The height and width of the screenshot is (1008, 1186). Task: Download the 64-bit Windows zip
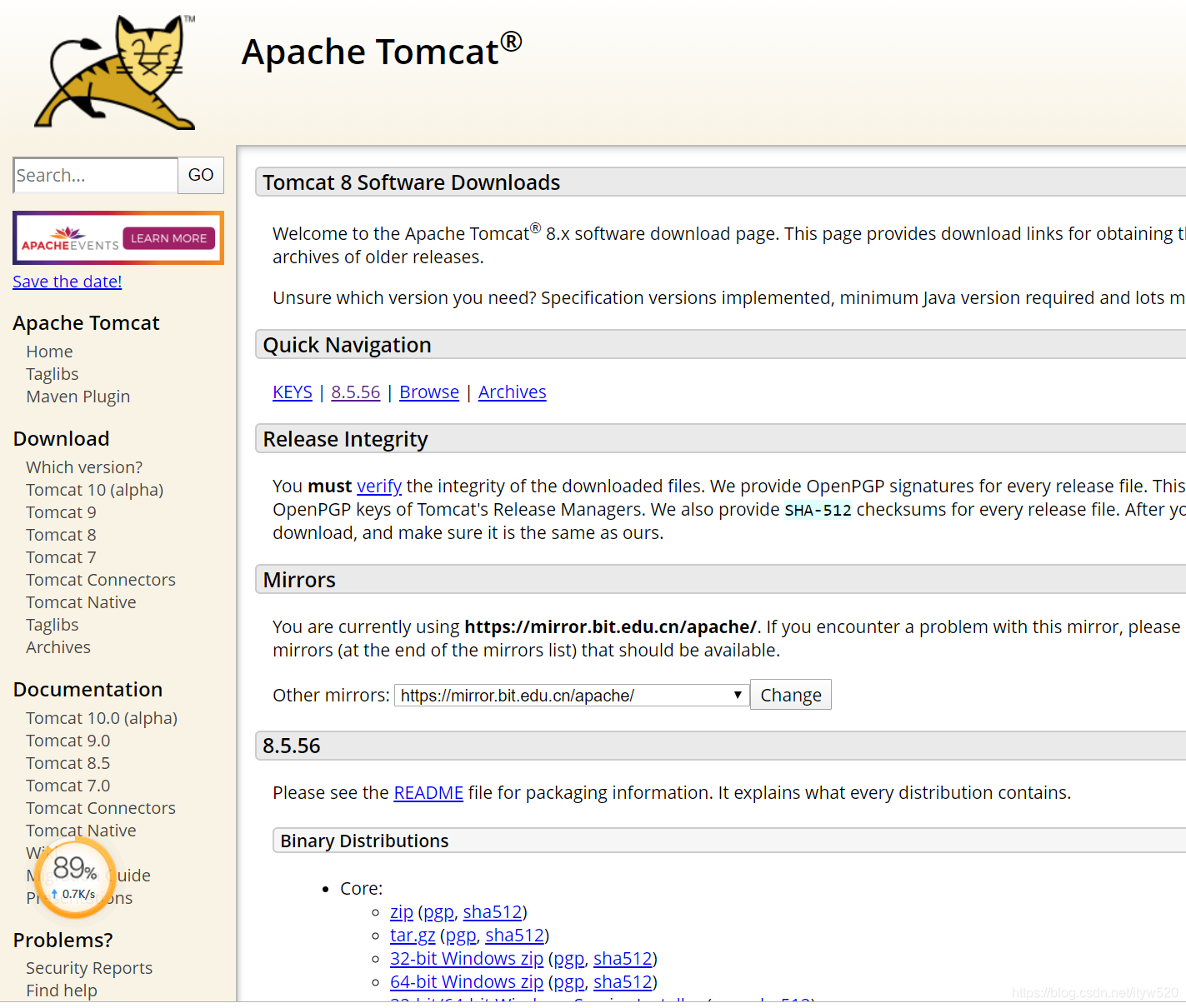coord(467,981)
